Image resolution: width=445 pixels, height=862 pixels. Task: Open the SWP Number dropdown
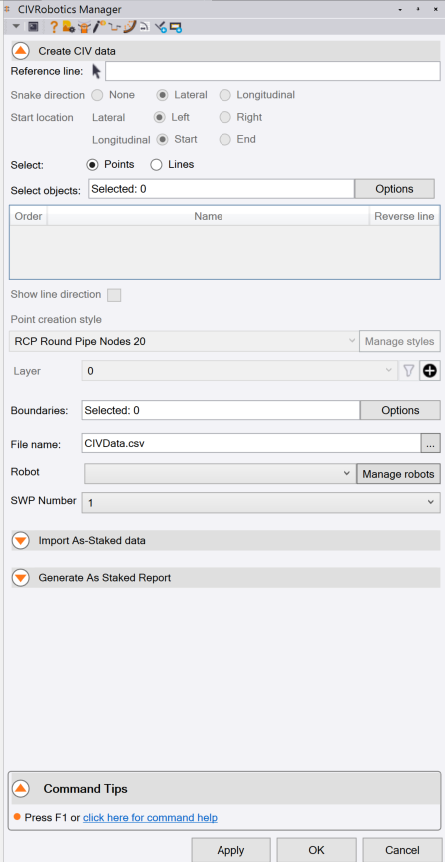[261, 502]
